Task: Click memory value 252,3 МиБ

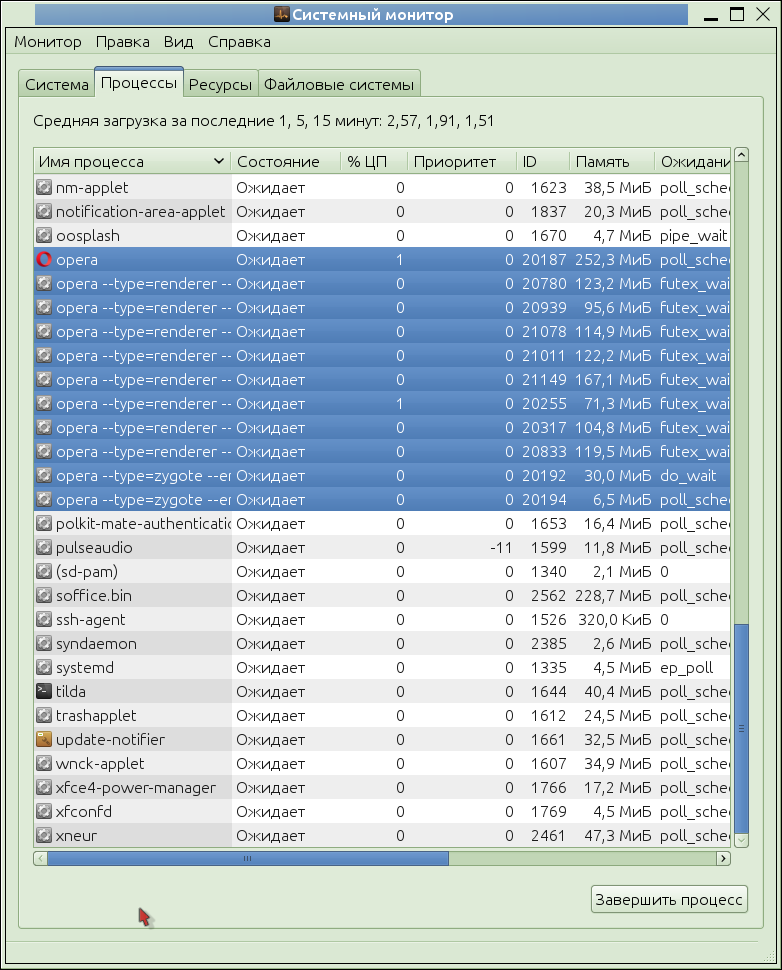Action: pyautogui.click(x=613, y=260)
